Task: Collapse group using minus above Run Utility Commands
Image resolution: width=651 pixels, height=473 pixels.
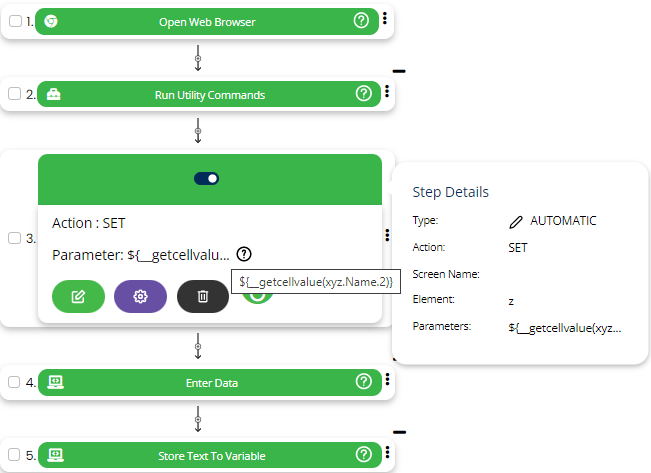Action: click(x=399, y=71)
